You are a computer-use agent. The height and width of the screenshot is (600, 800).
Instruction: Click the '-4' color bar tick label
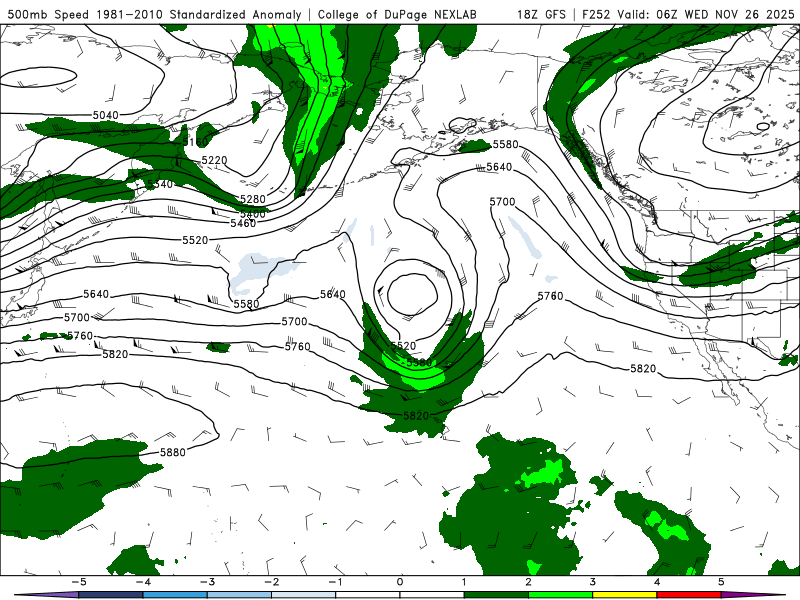tap(143, 582)
